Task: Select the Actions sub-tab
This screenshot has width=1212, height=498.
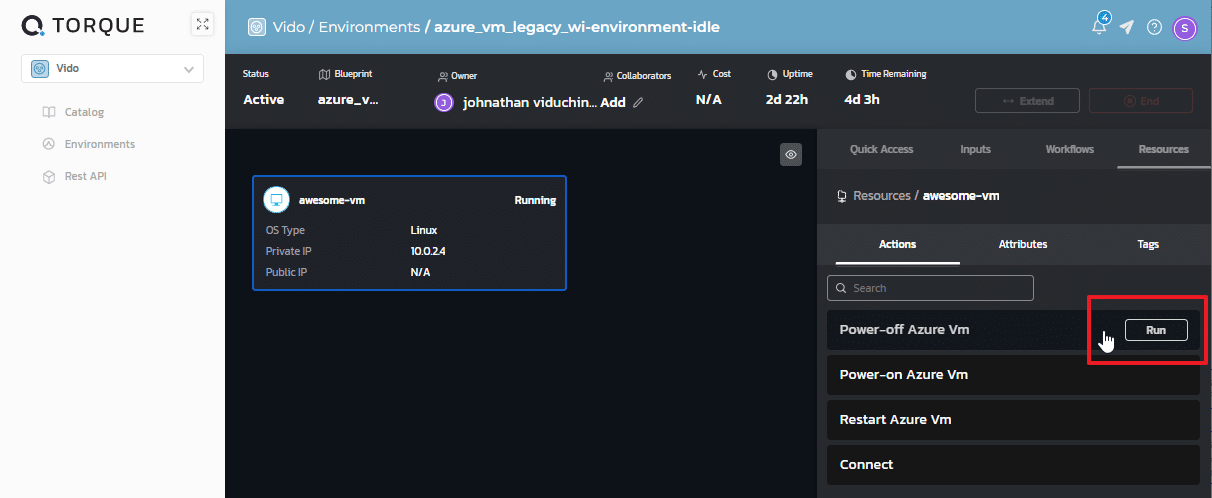Action: (897, 244)
